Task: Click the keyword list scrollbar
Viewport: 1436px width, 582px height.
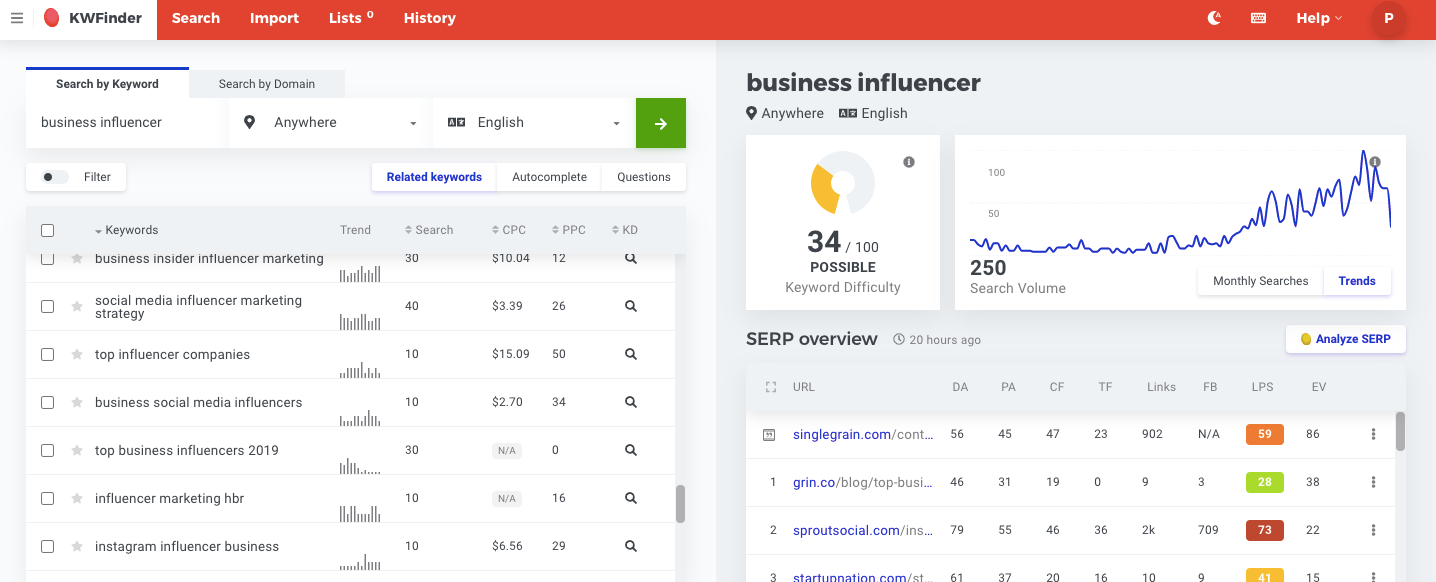Action: pyautogui.click(x=681, y=504)
